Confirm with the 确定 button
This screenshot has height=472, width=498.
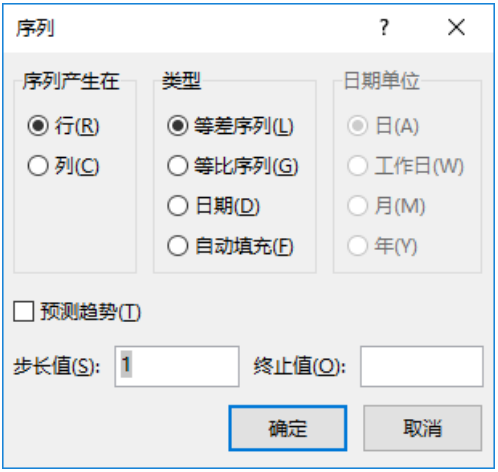coord(288,428)
